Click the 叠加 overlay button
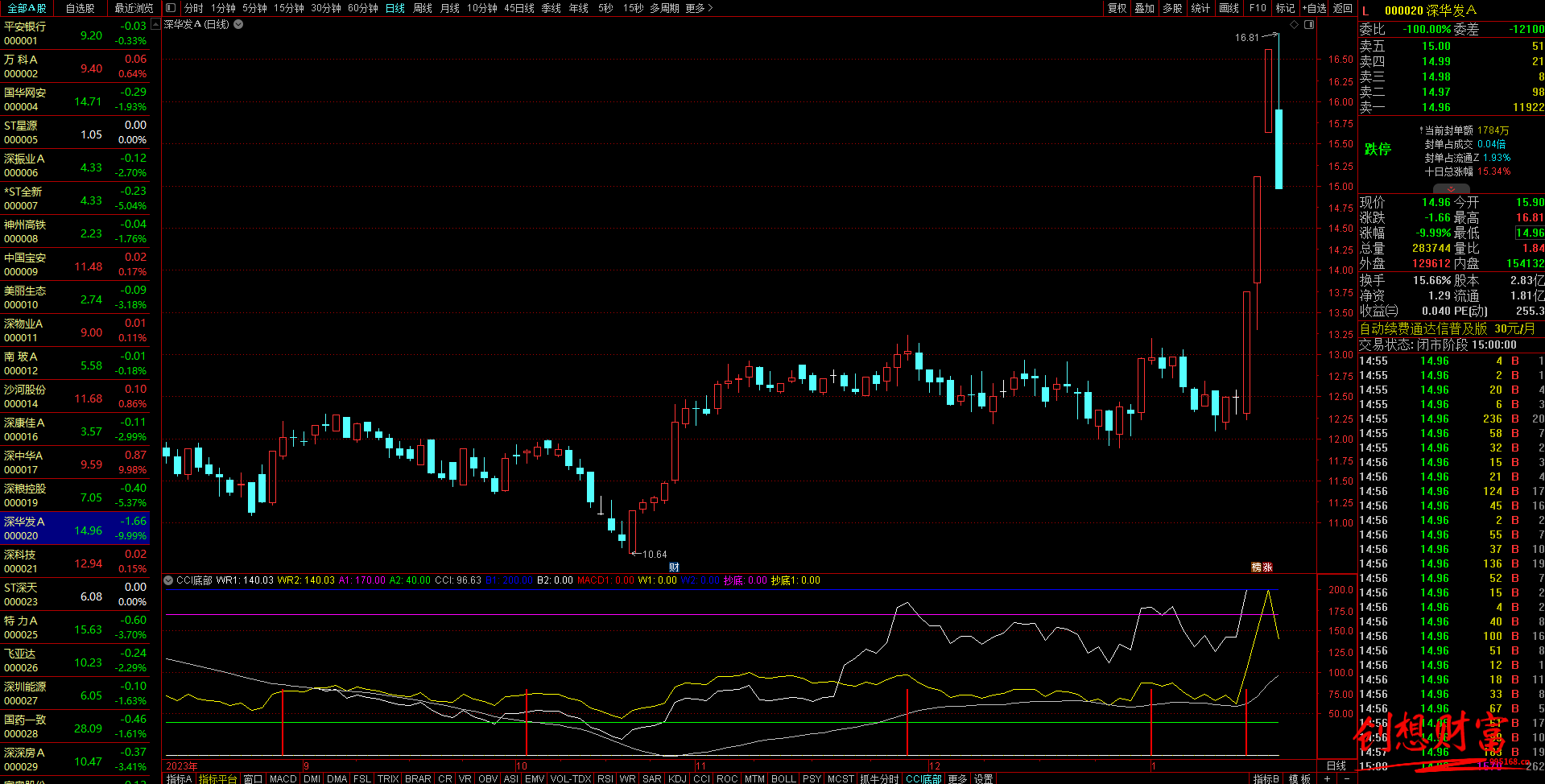1545x784 pixels. [x=1144, y=8]
